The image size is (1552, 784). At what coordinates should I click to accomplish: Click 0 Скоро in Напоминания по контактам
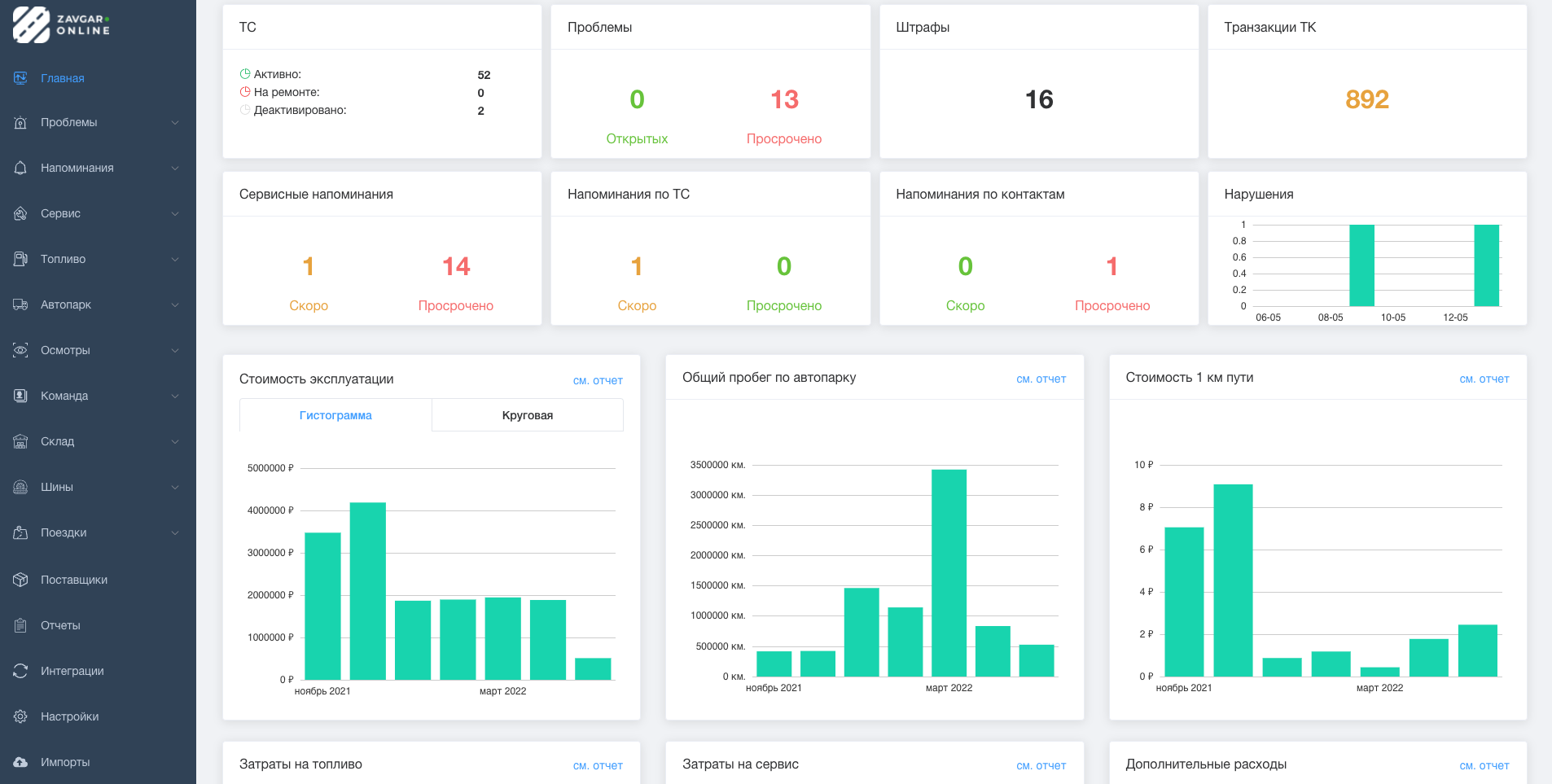(x=965, y=266)
